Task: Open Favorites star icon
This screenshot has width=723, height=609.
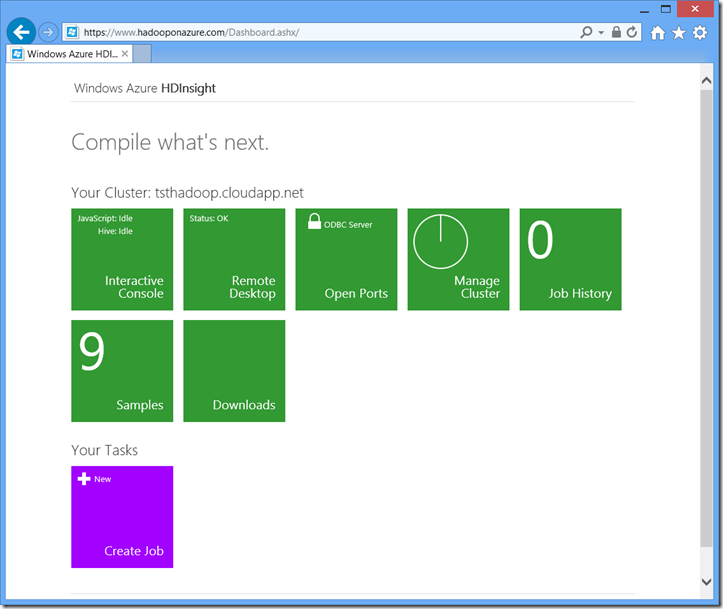Action: click(679, 33)
